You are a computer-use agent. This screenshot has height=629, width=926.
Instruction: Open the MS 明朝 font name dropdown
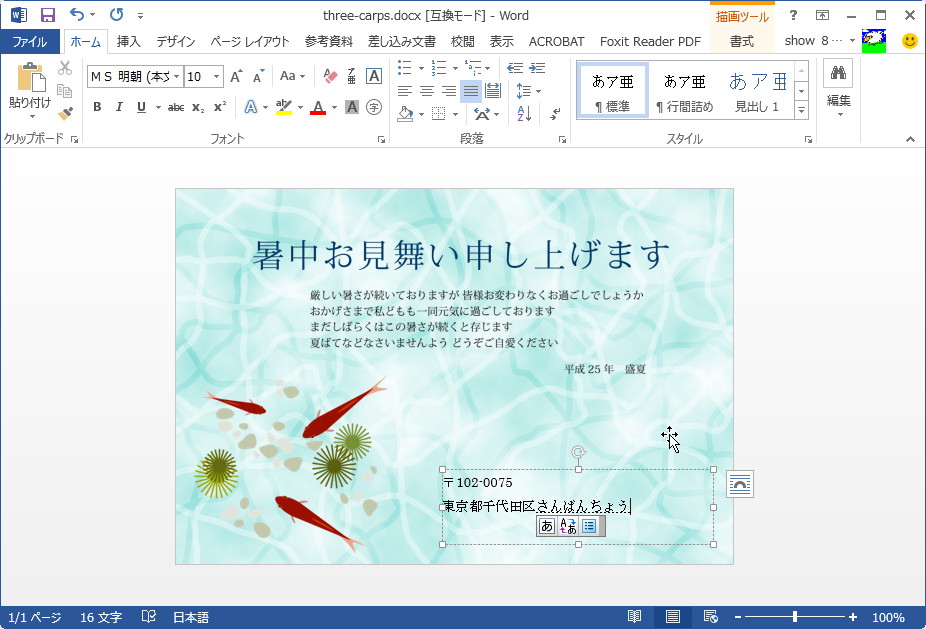coord(176,76)
